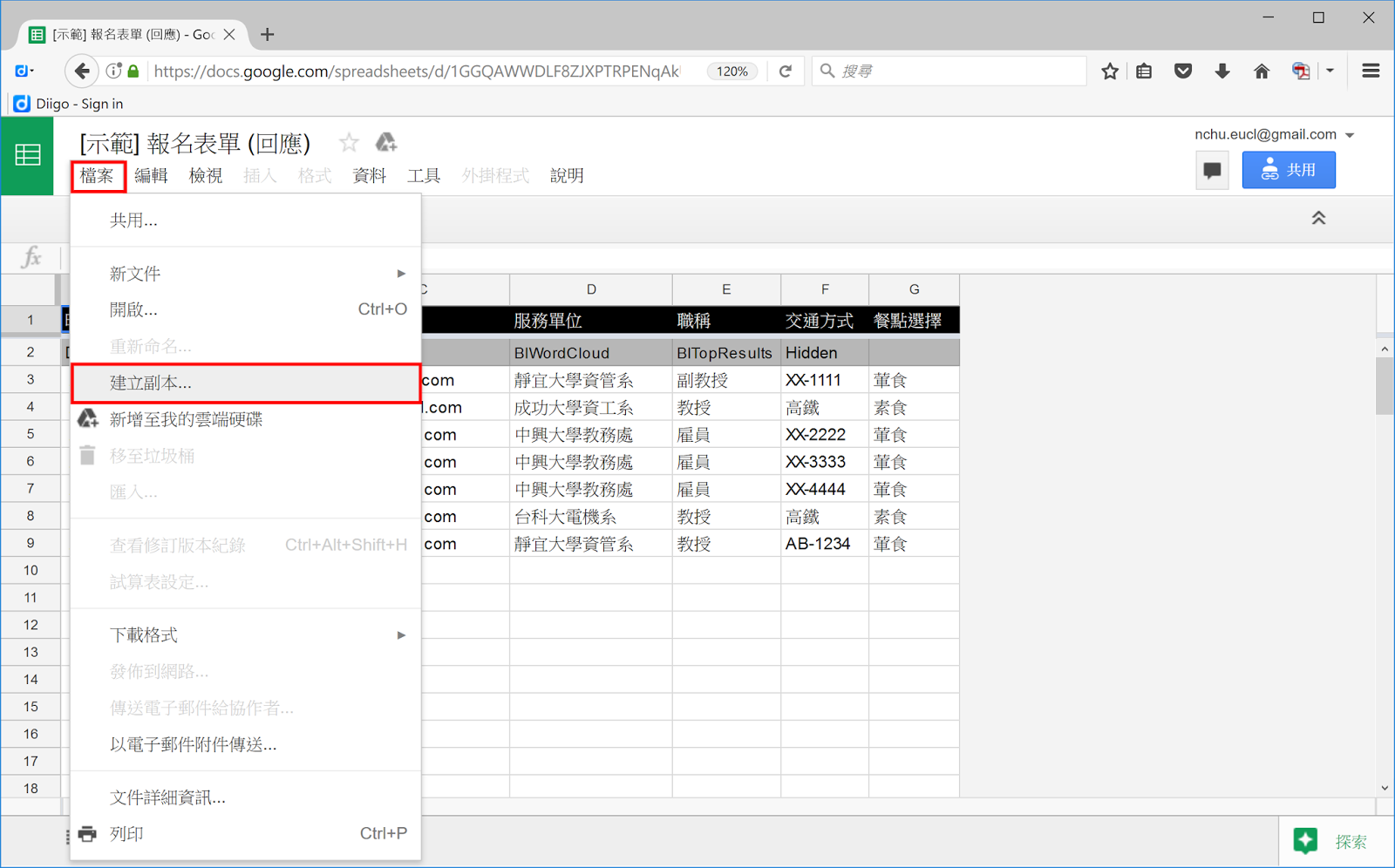Open the 檢視 menu
The height and width of the screenshot is (868, 1395).
[x=206, y=176]
